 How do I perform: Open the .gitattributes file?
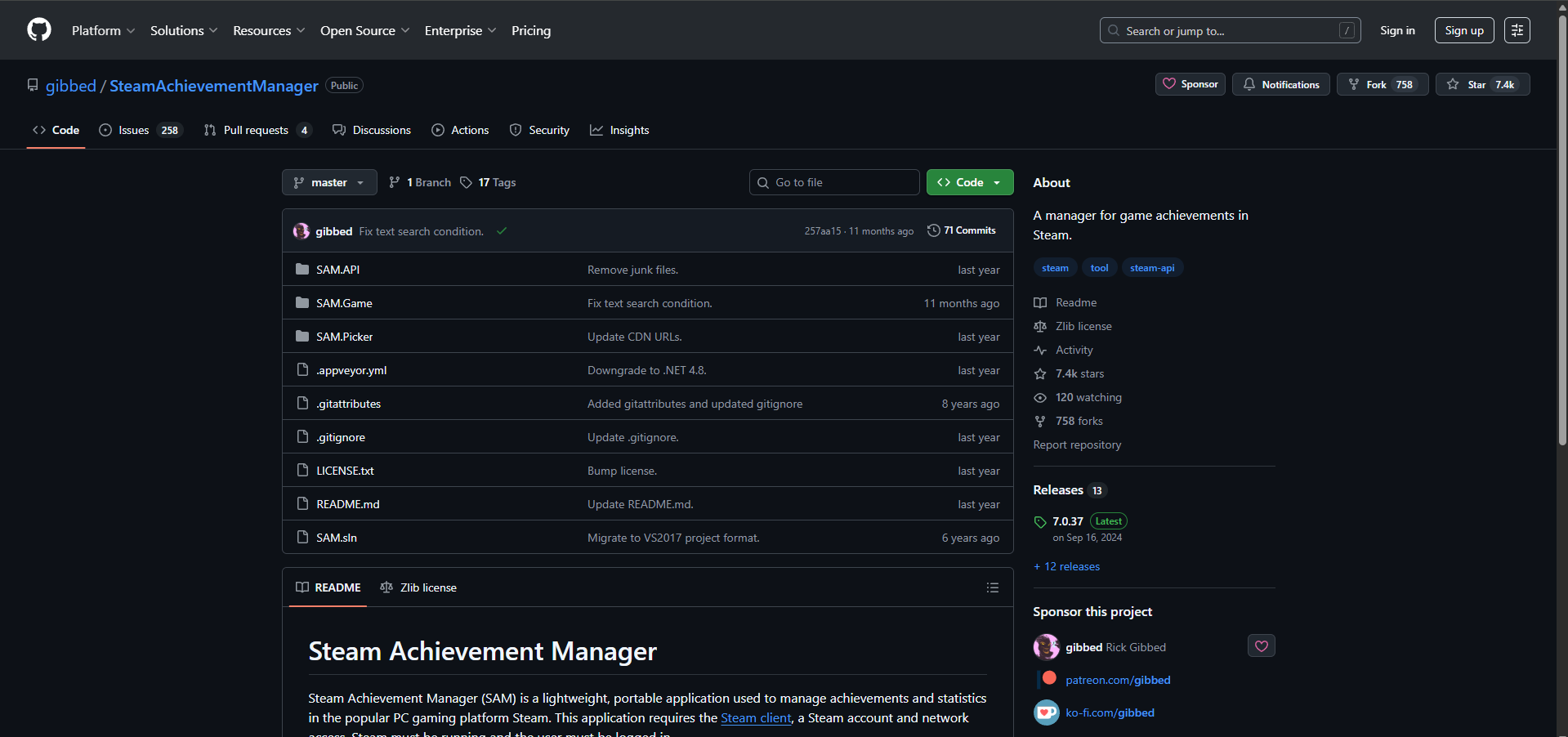tap(348, 404)
